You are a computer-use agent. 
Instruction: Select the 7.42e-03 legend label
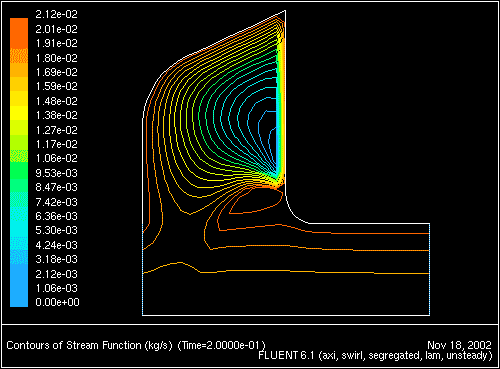click(56, 202)
